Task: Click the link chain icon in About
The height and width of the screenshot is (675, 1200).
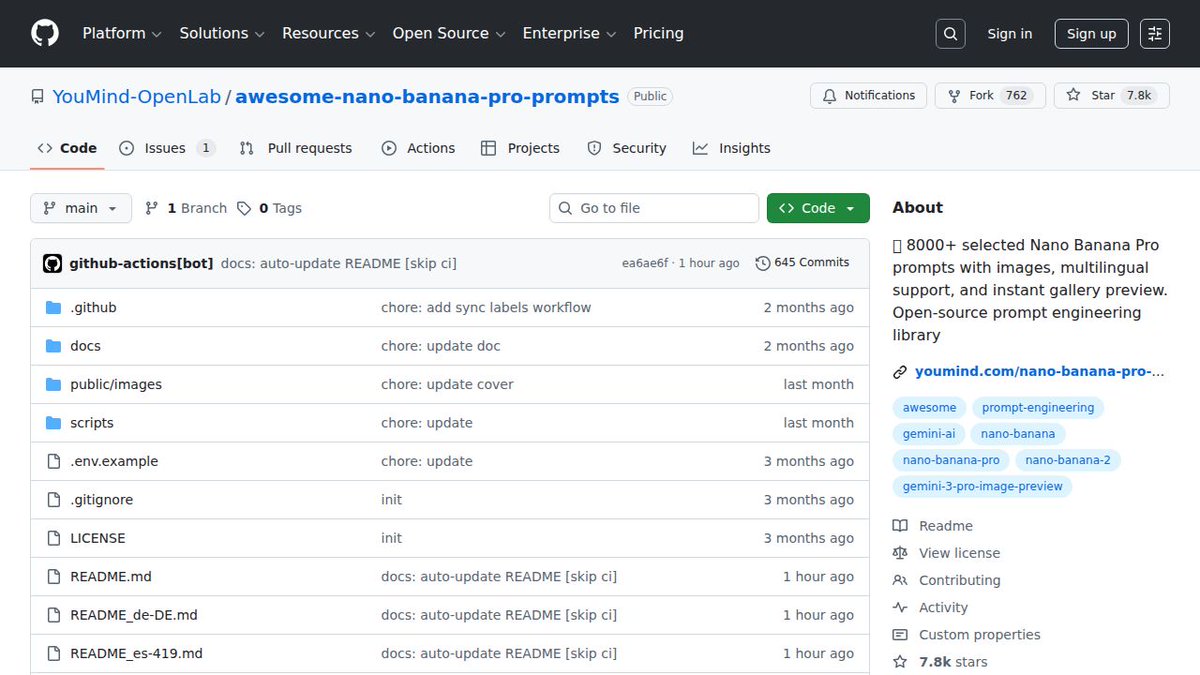Action: (900, 372)
